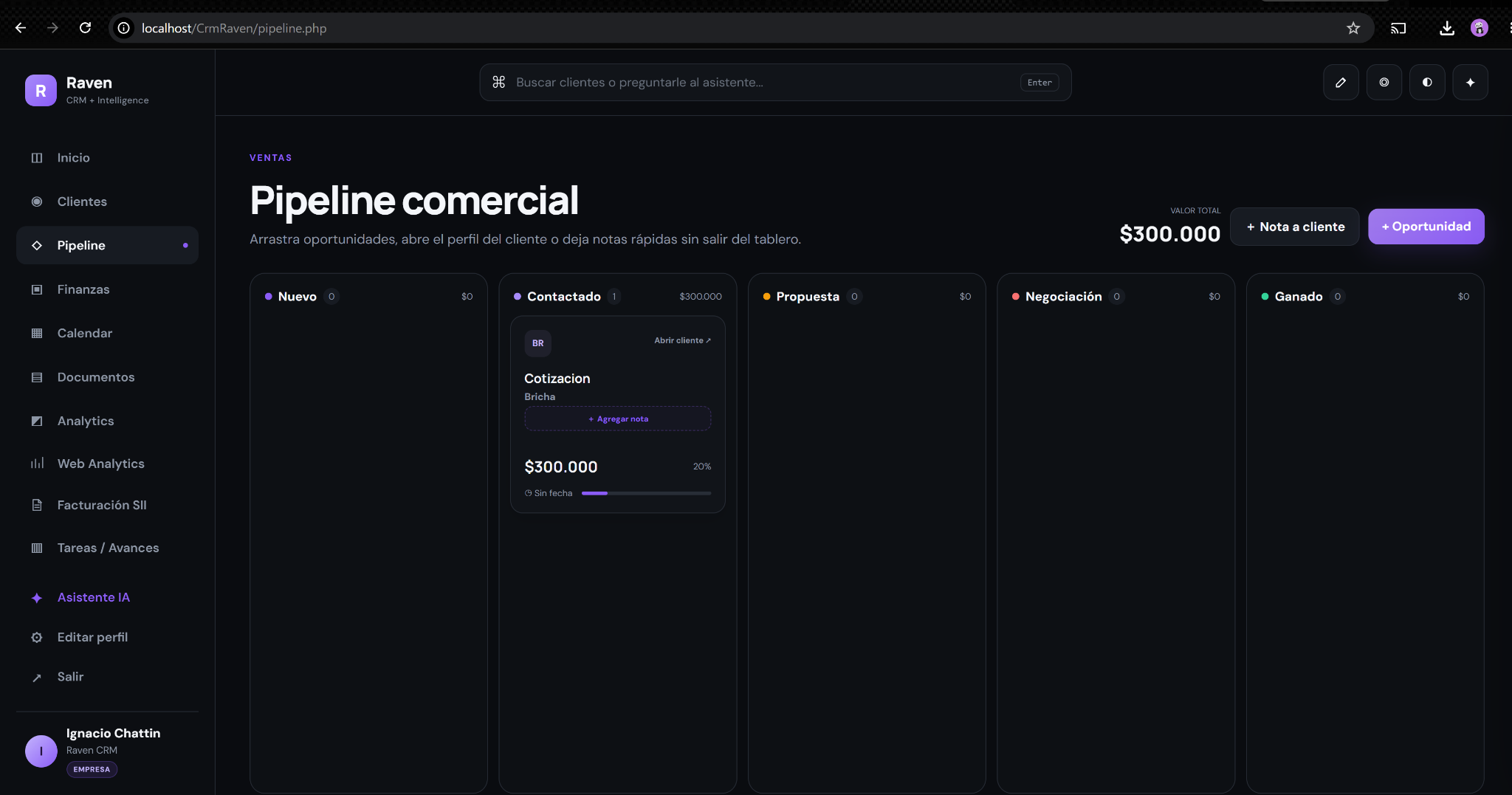This screenshot has height=795, width=1512.
Task: Click the + Nota a cliente button
Action: pyautogui.click(x=1295, y=227)
